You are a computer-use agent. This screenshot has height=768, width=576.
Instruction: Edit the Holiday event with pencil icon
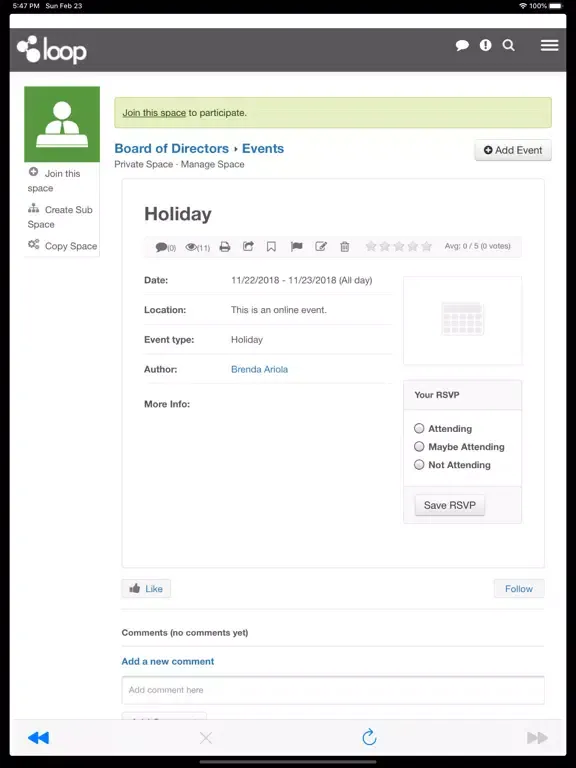click(321, 246)
